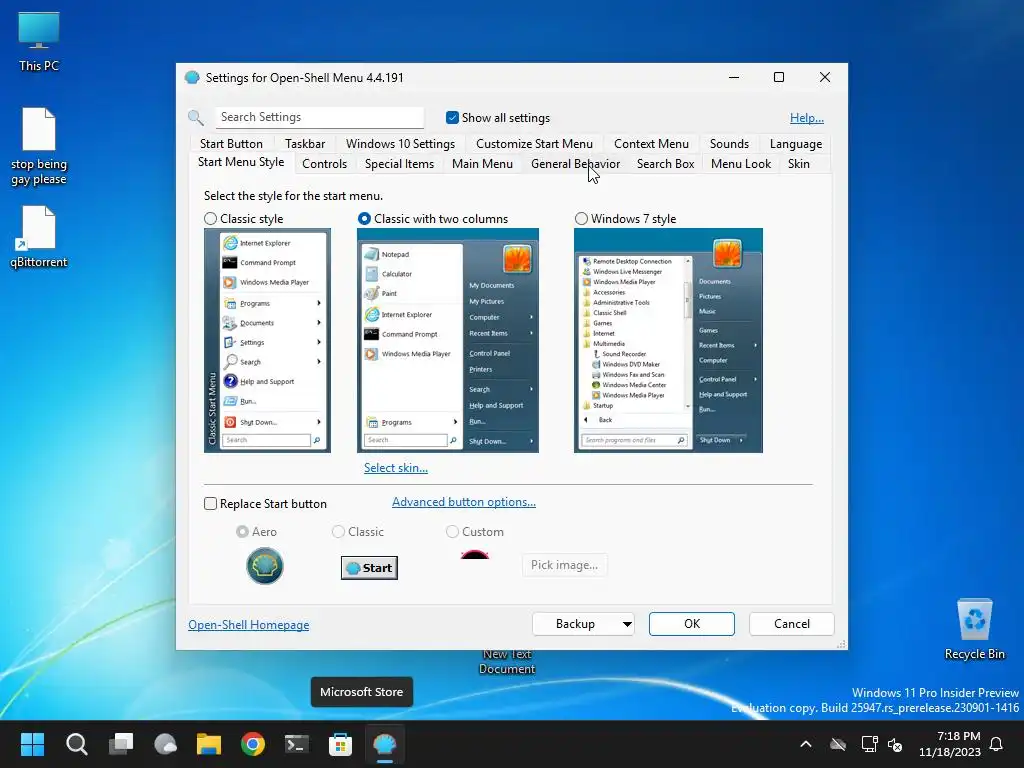Select the Recycle Bin desktop icon
The width and height of the screenshot is (1024, 768).
click(974, 630)
